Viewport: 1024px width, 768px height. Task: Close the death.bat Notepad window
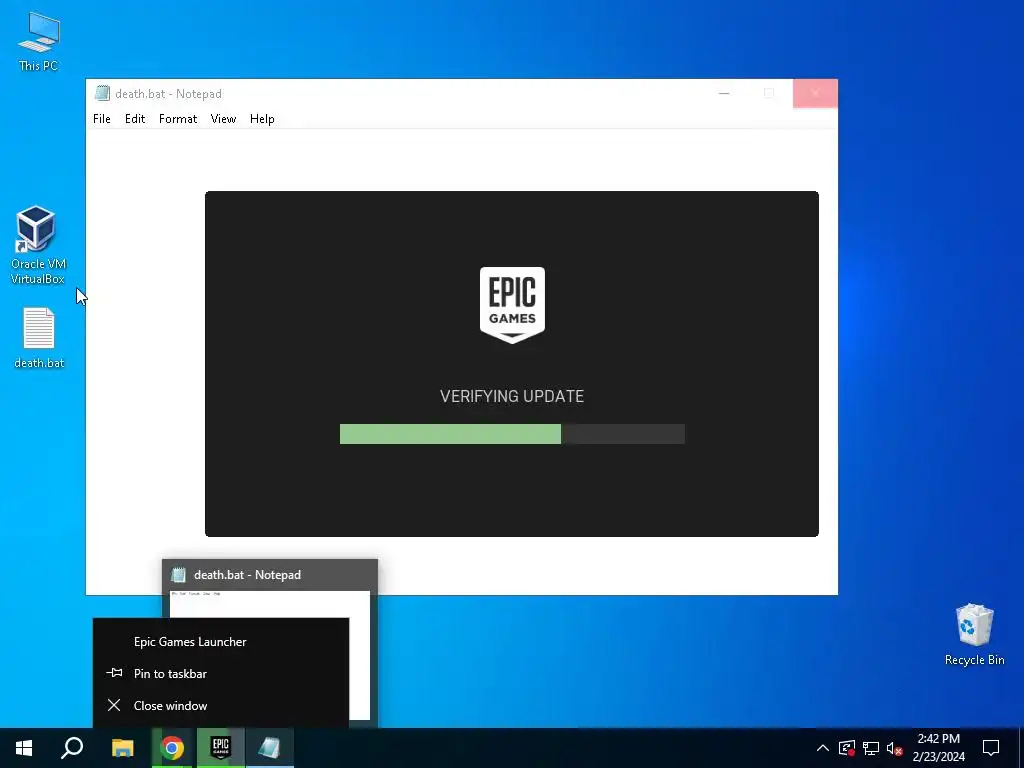[x=815, y=93]
